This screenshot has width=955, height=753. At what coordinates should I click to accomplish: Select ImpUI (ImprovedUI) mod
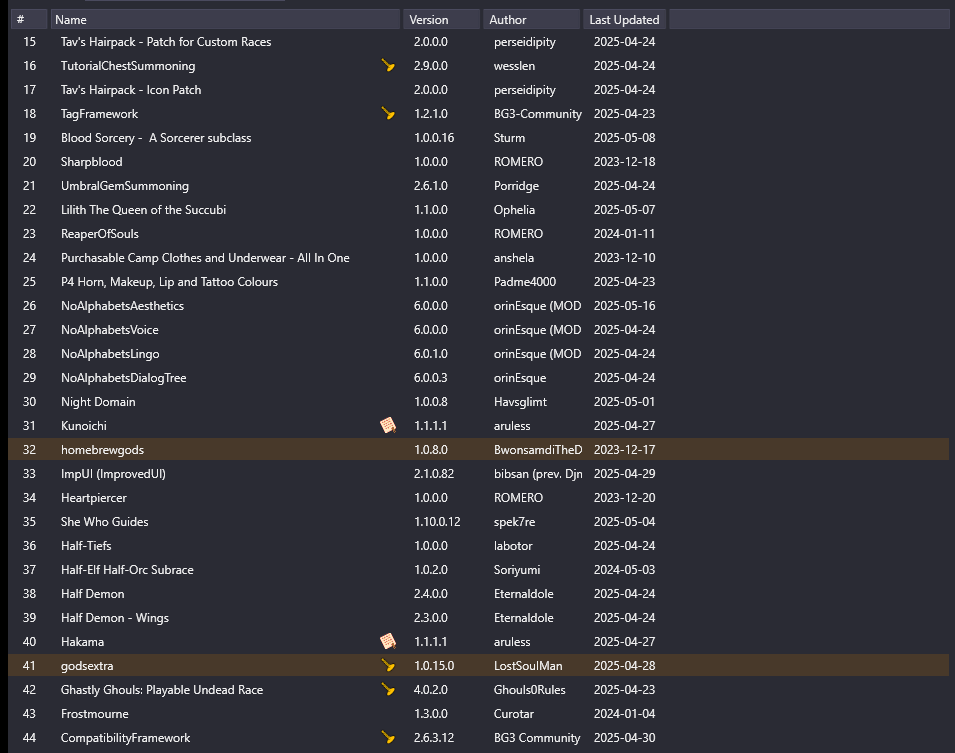[x=113, y=473]
